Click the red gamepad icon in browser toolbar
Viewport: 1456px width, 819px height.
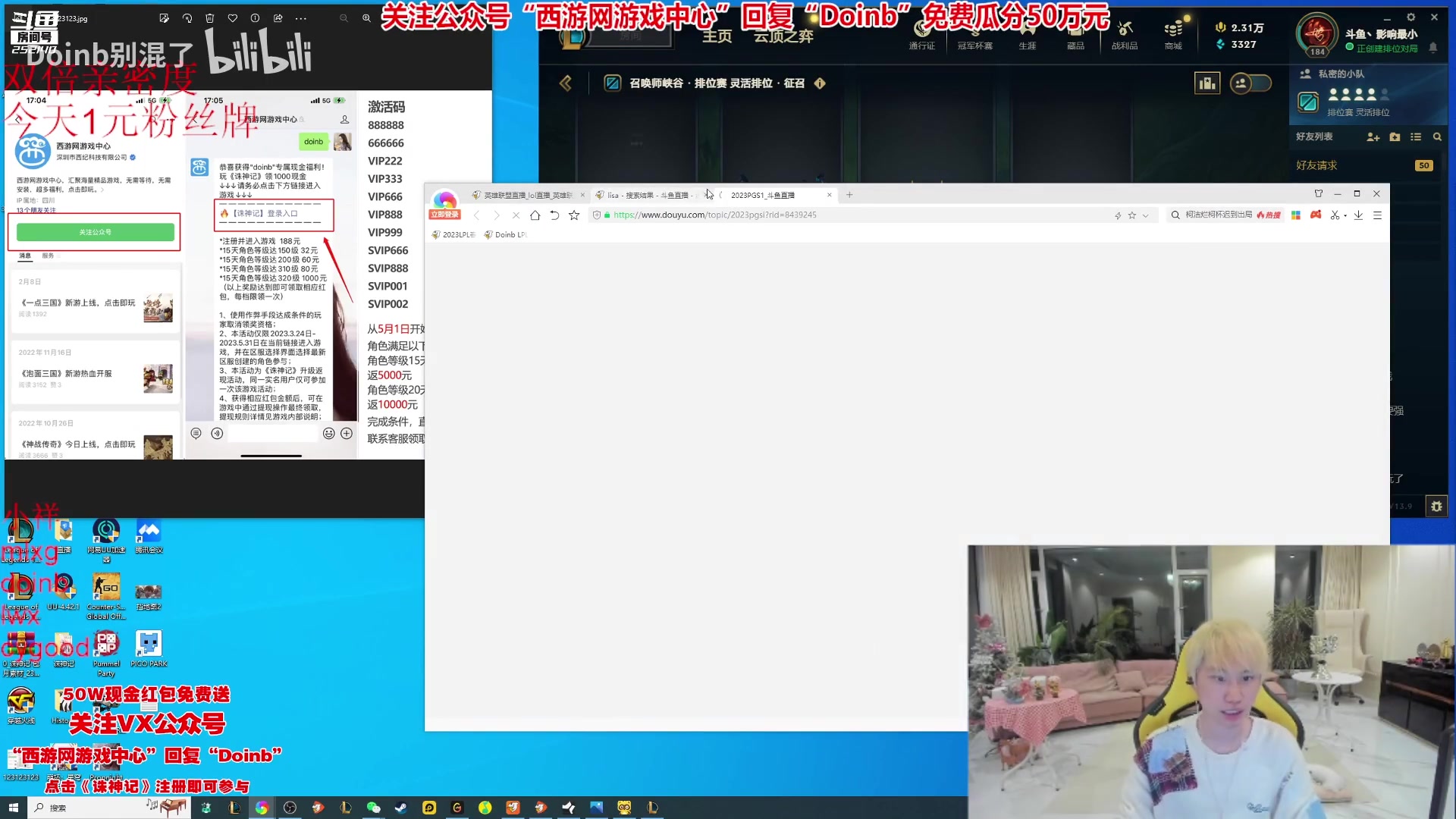coord(1316,215)
